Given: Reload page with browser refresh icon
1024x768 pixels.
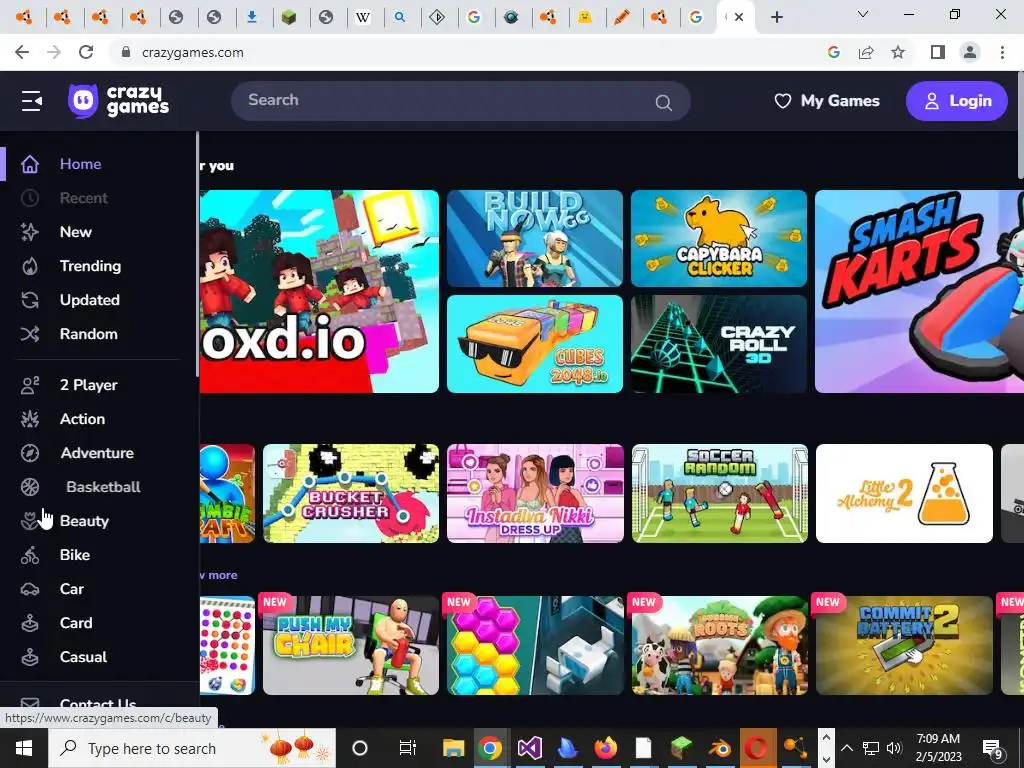Looking at the screenshot, I should [86, 52].
